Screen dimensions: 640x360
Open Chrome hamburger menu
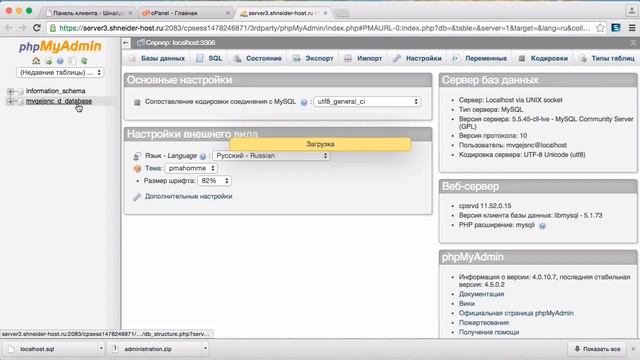[632, 28]
